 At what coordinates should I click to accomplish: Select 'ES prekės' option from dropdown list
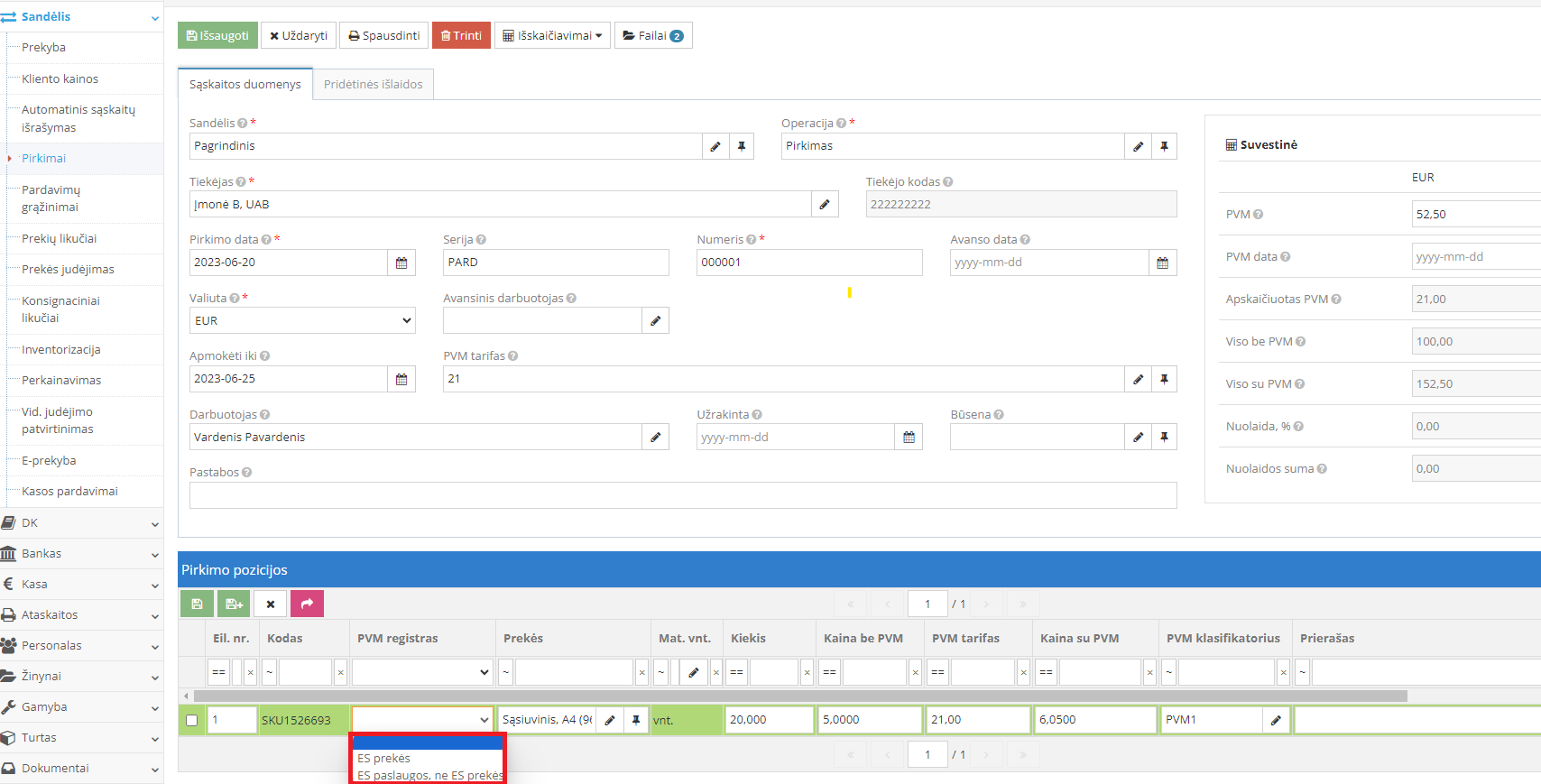384,758
